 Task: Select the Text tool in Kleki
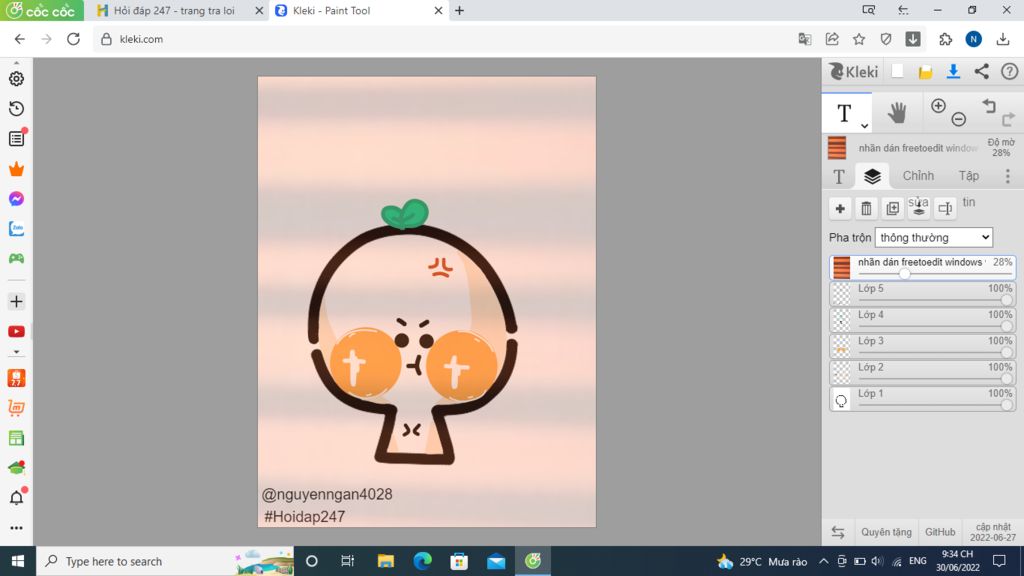point(844,113)
